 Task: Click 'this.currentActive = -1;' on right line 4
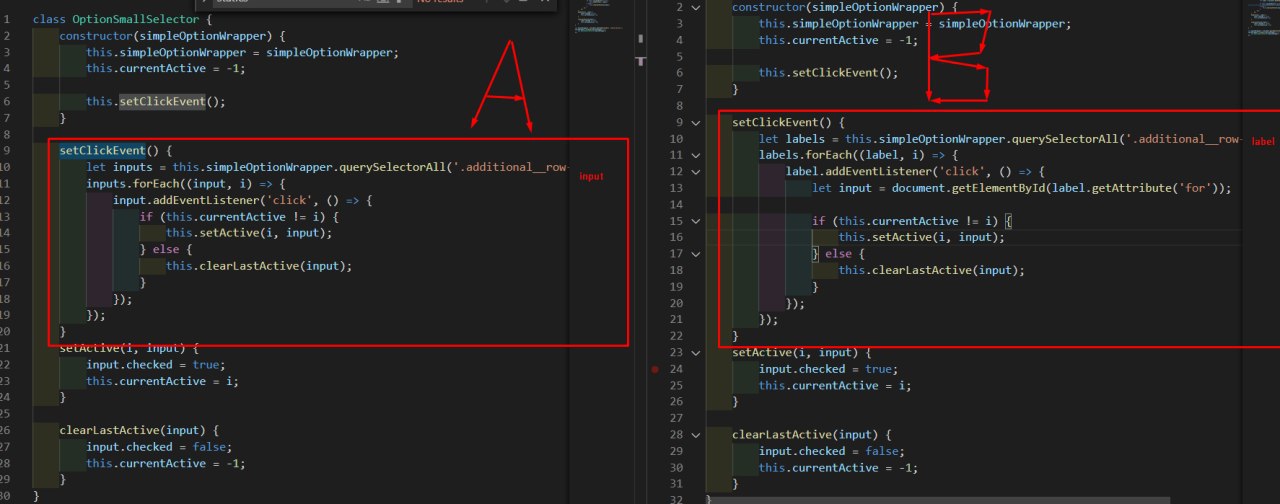coord(838,40)
